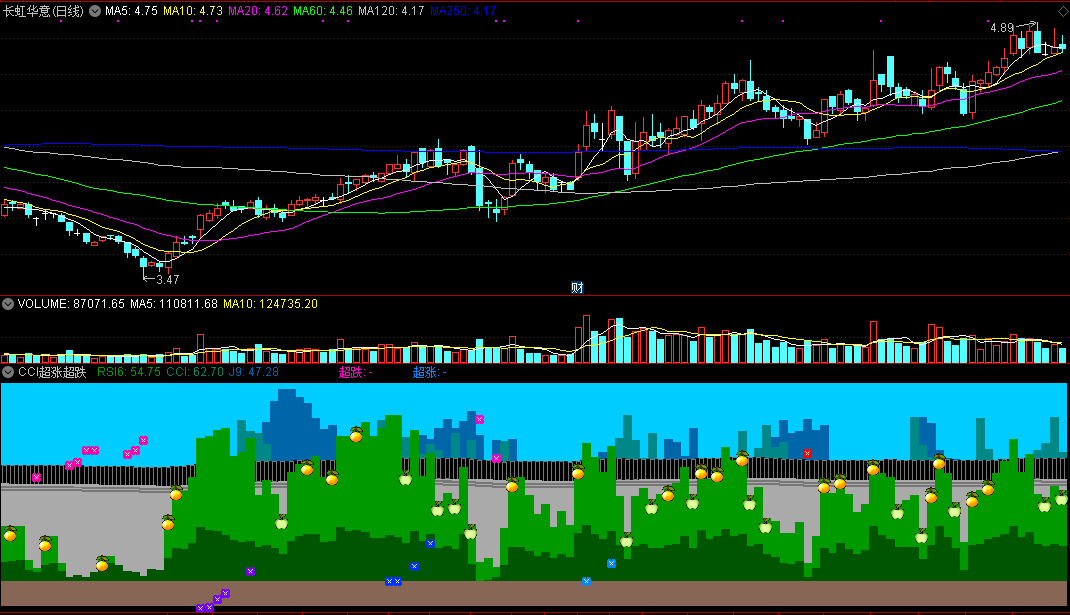The width and height of the screenshot is (1070, 615).
Task: Select the MA60: 4.46 label
Action: 323,11
